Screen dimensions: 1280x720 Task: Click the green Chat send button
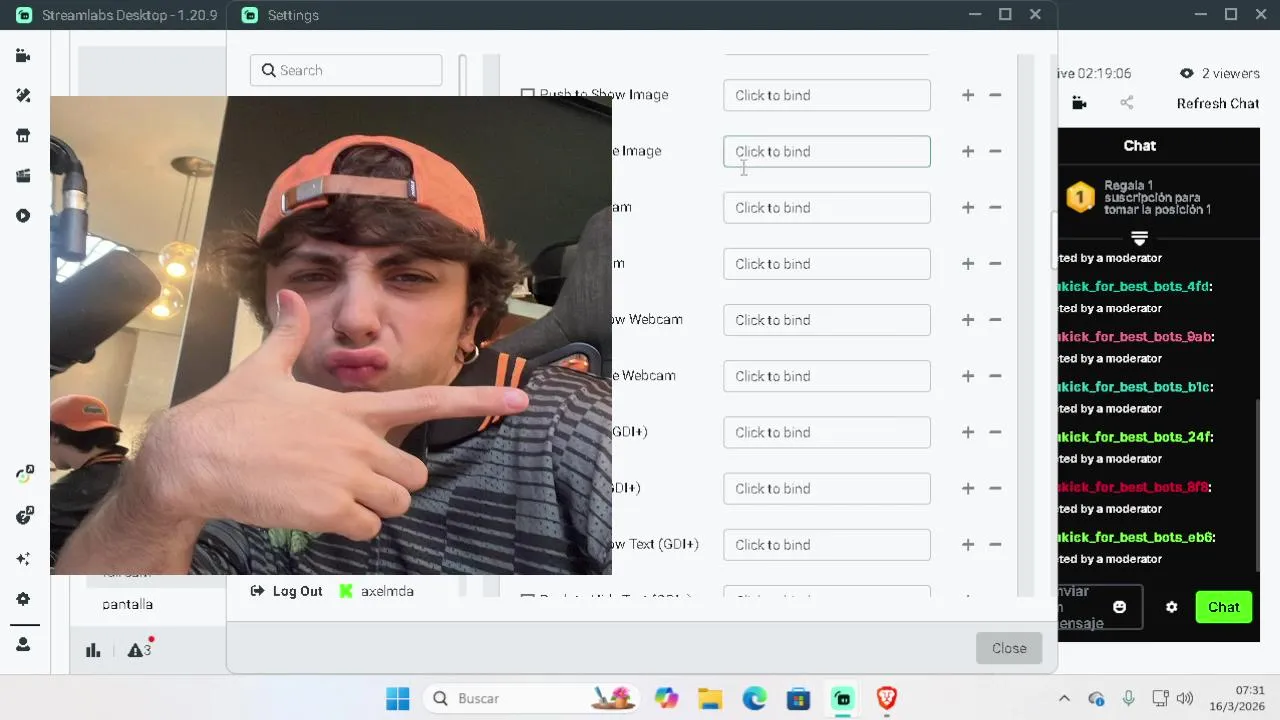point(1223,607)
